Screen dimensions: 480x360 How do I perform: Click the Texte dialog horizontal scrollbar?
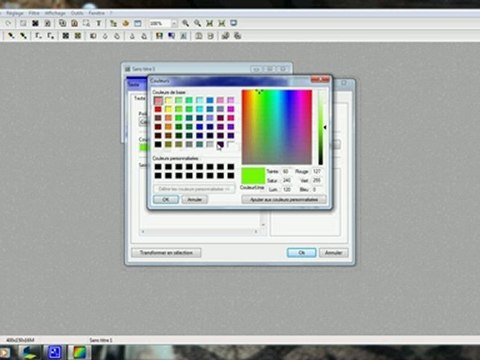tap(199, 231)
